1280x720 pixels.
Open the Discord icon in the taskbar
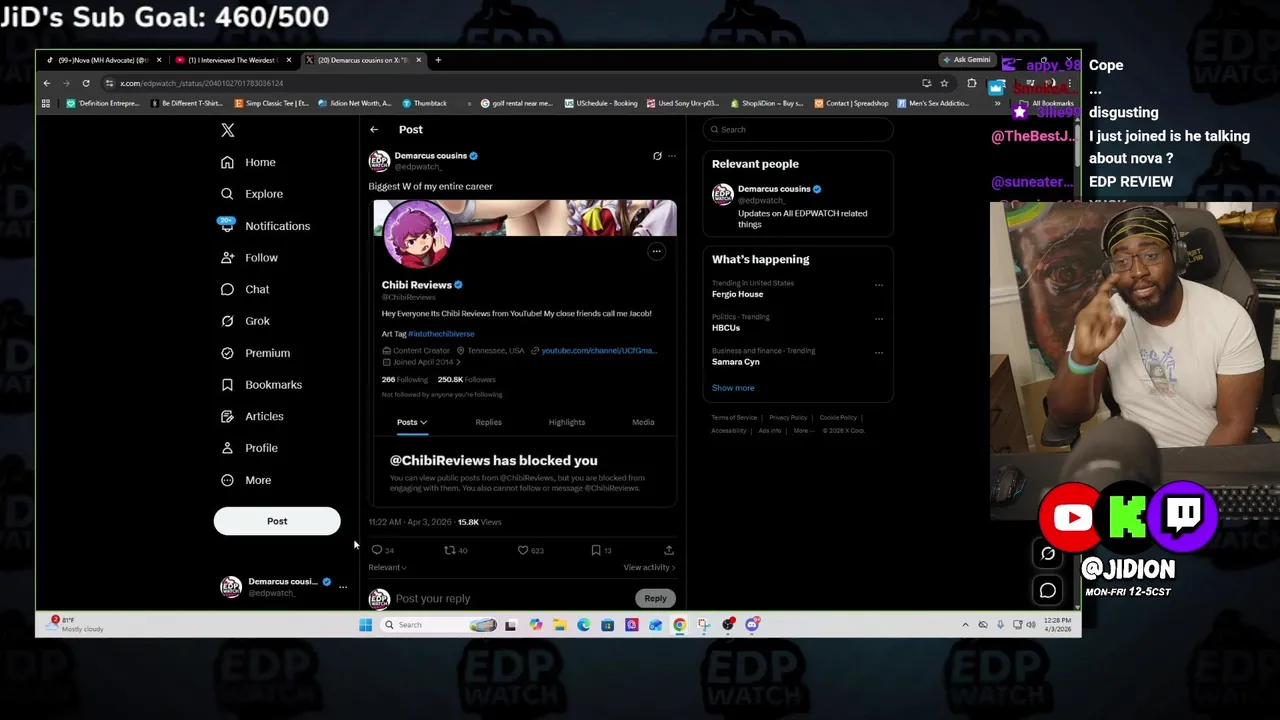[x=752, y=625]
